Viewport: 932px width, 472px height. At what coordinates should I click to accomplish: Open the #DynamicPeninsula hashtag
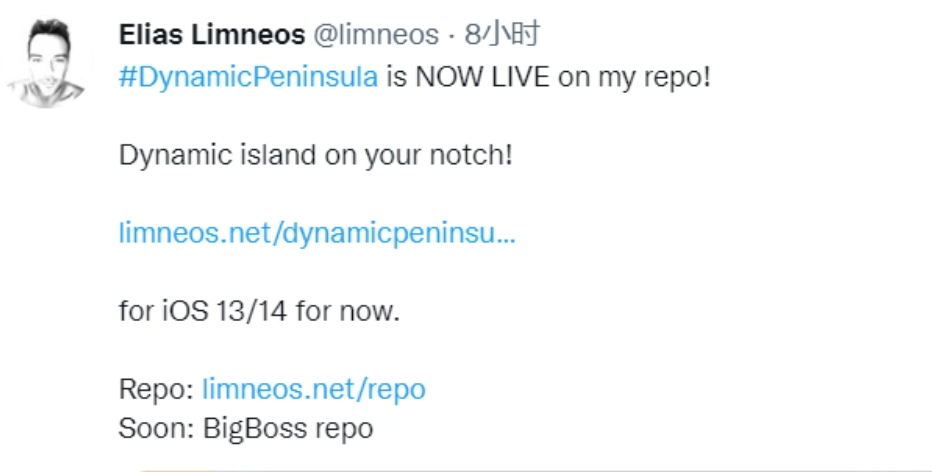point(248,78)
